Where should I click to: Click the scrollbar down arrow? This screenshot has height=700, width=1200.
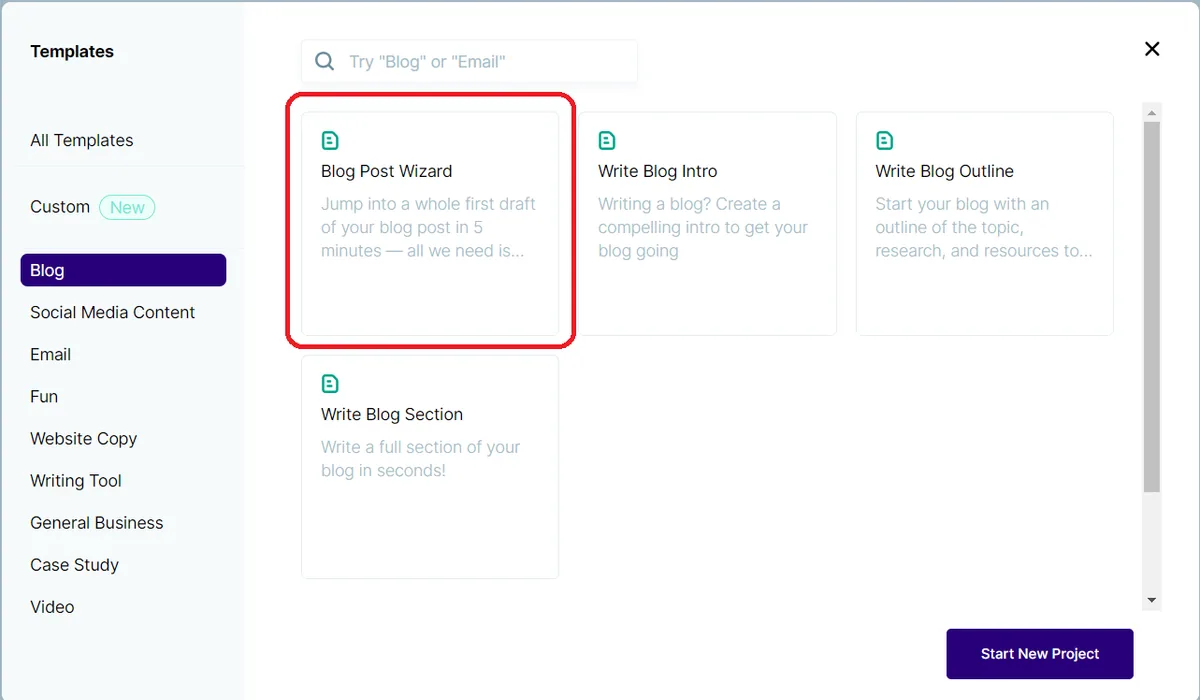tap(1152, 600)
